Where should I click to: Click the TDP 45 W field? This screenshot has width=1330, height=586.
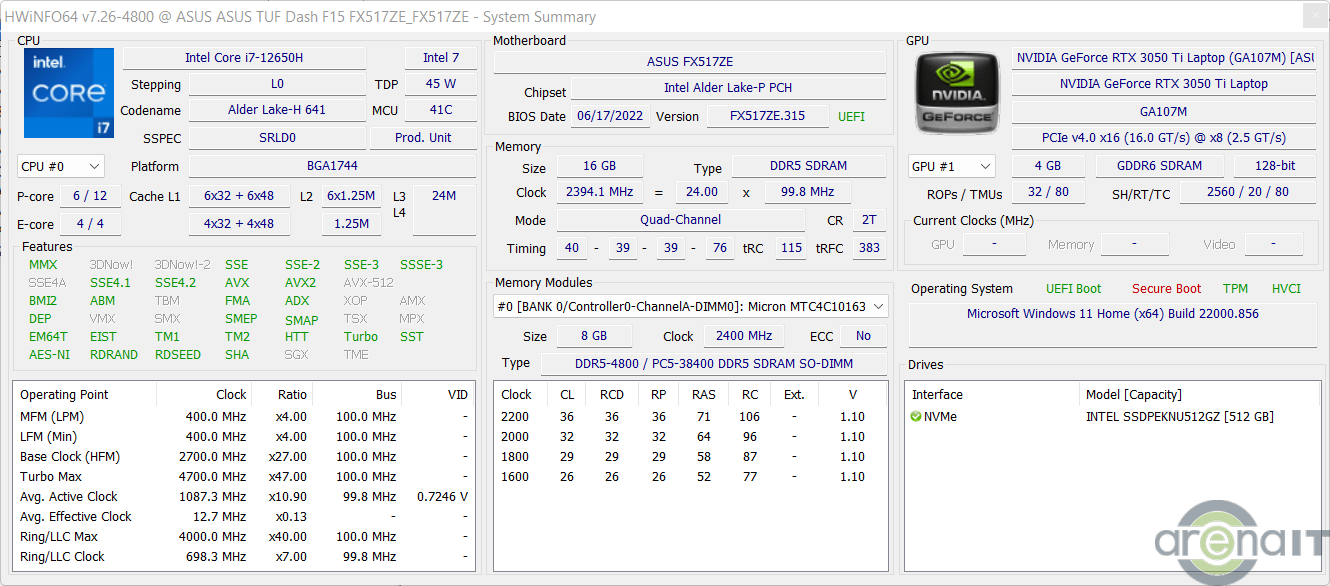441,84
